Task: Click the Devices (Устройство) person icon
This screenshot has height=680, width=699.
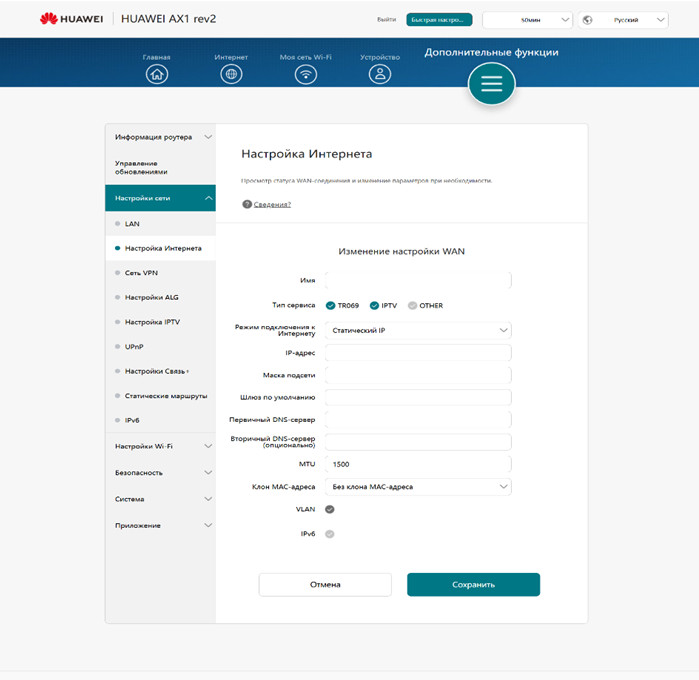Action: point(379,75)
